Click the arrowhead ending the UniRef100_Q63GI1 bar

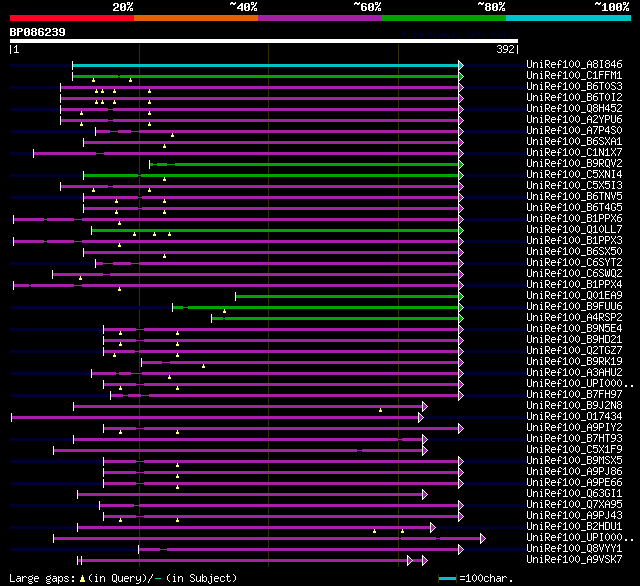pos(424,495)
